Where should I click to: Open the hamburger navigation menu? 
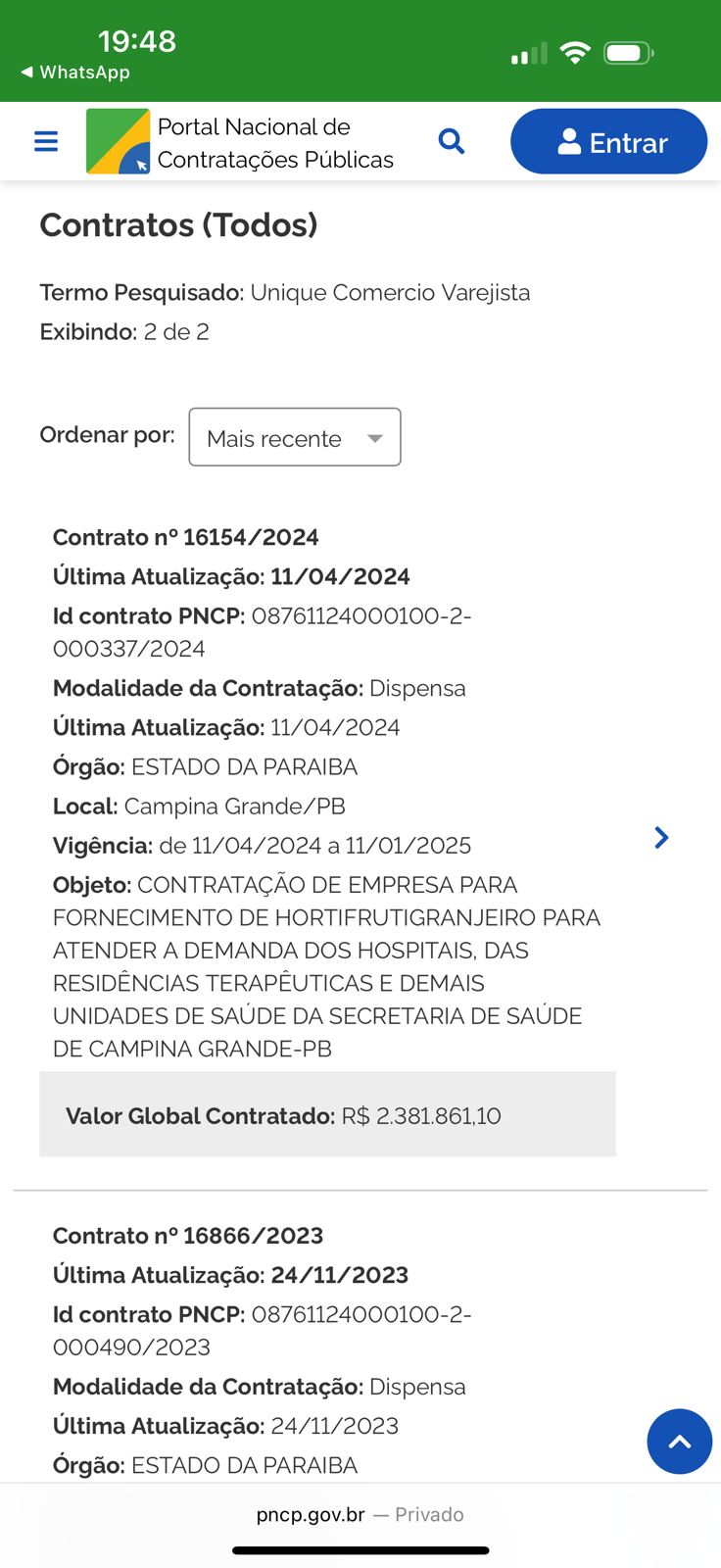pyautogui.click(x=46, y=142)
